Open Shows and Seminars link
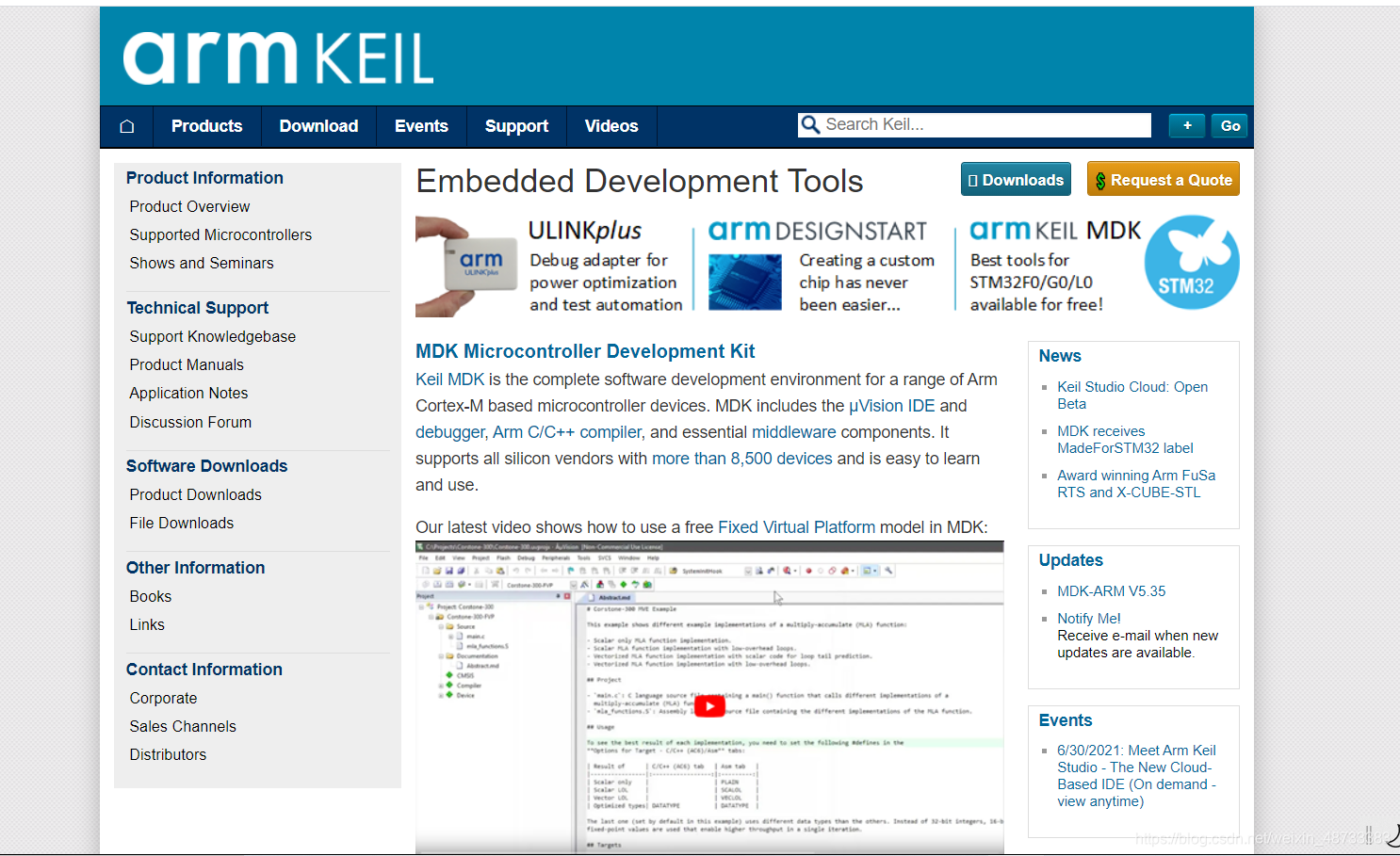This screenshot has height=856, width=1400. point(202,264)
